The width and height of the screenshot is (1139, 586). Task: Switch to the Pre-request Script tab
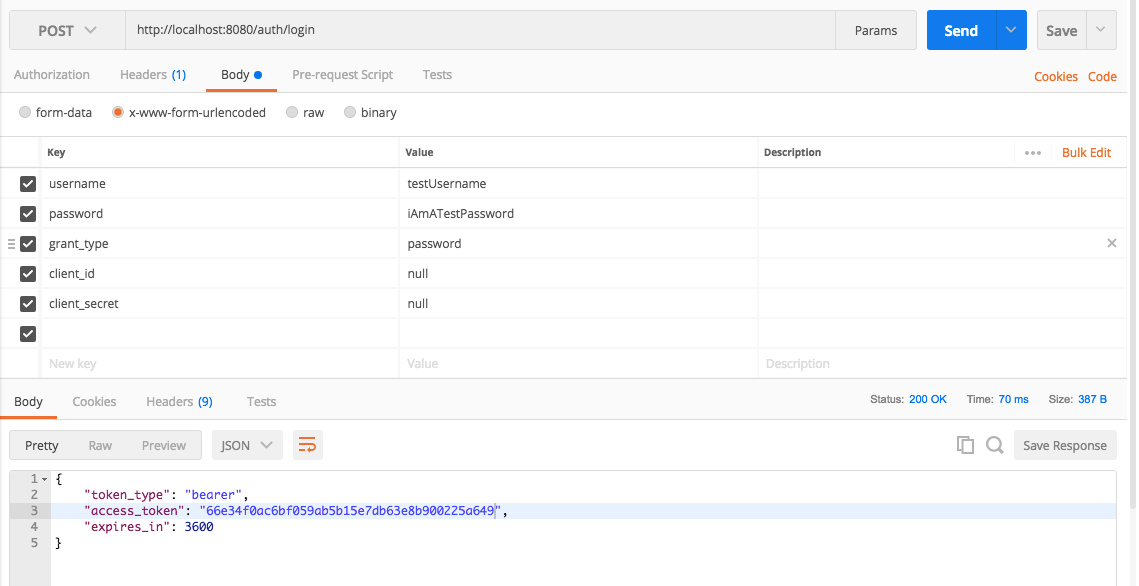342,75
